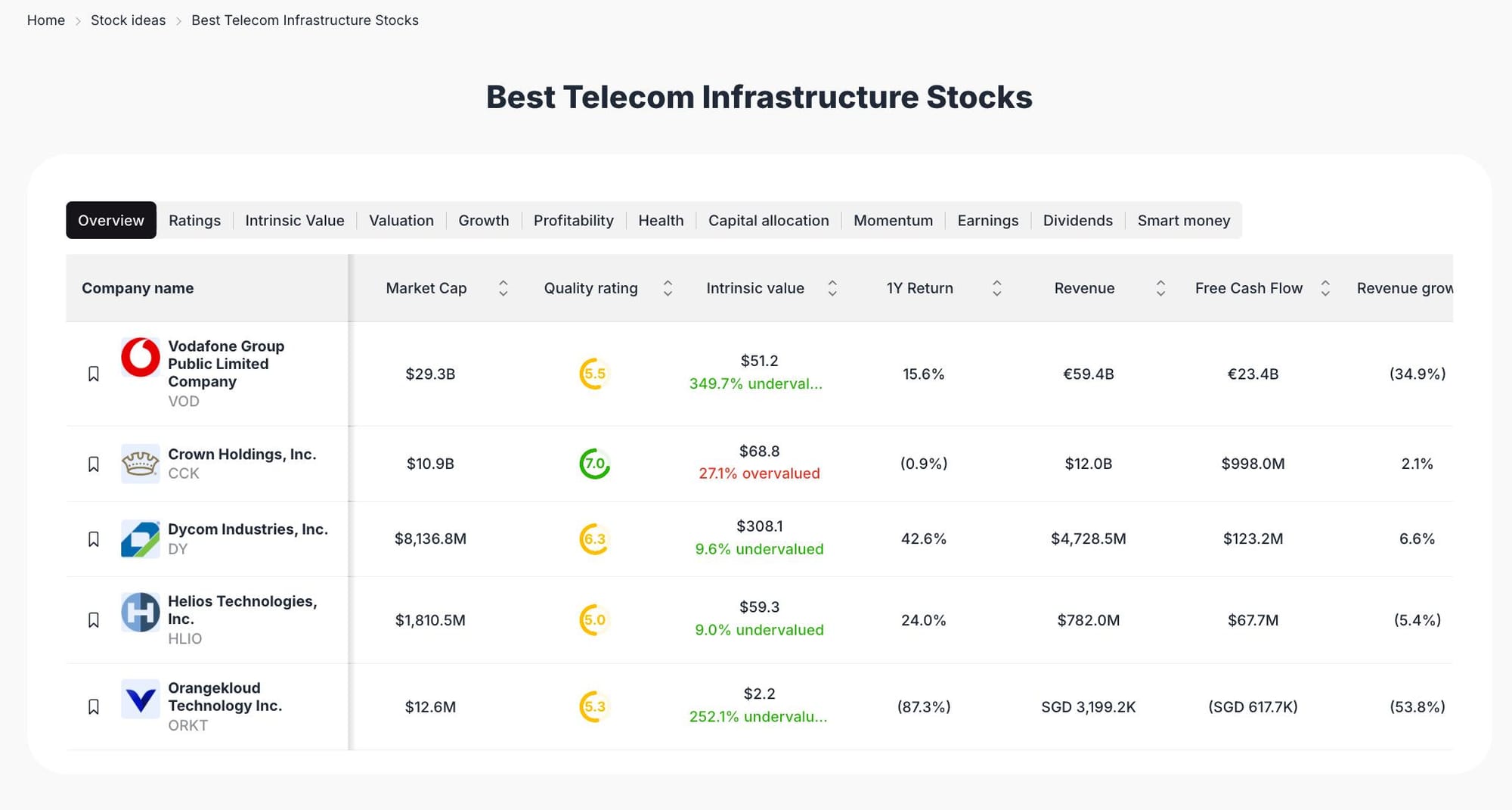The width and height of the screenshot is (1512, 810).
Task: Click Crown Holdings 7.0 quality rating badge
Action: (594, 464)
